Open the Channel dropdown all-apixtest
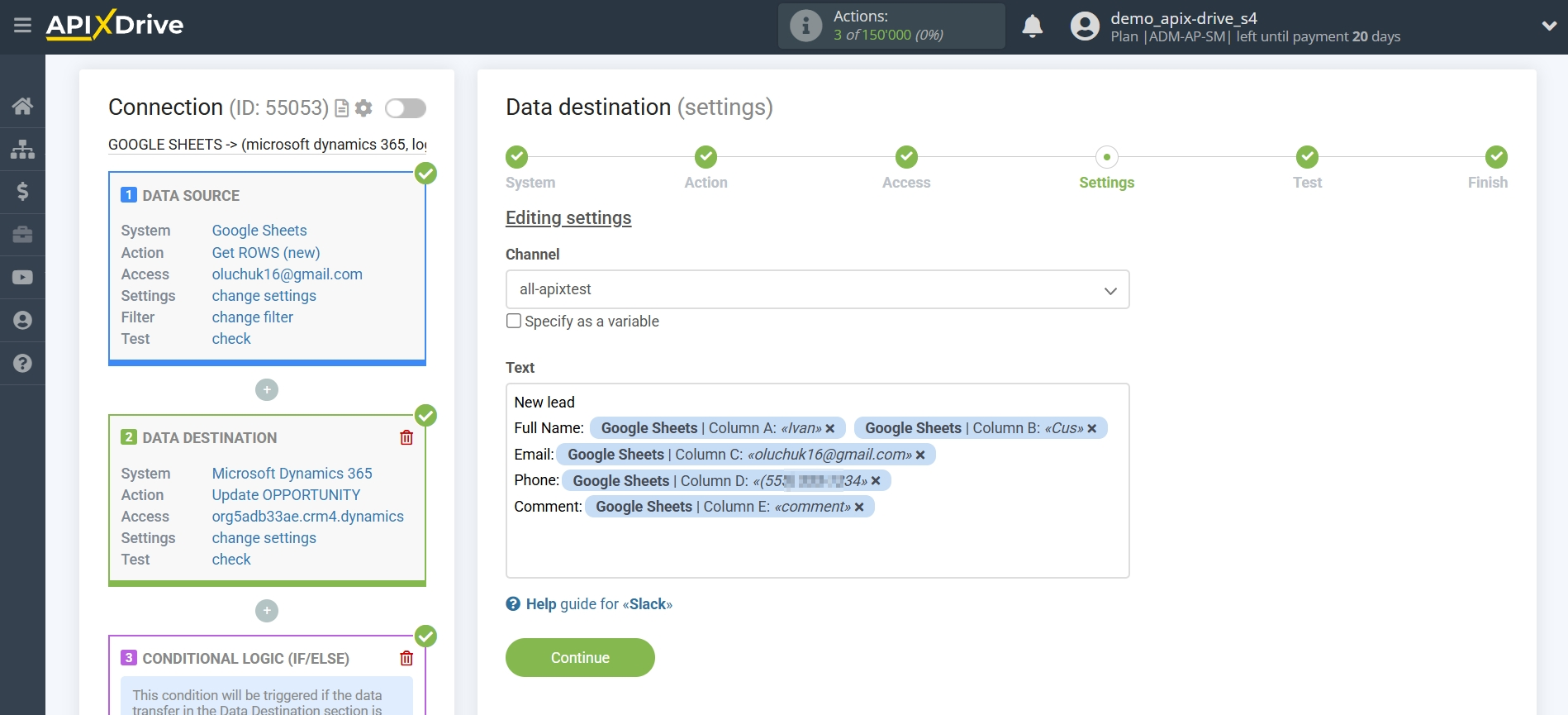 coord(817,289)
